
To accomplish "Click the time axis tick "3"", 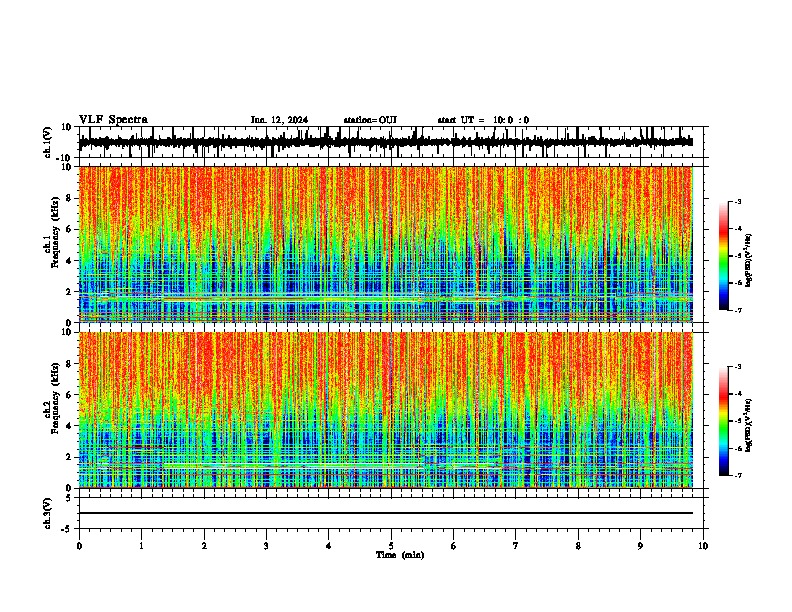I will (x=266, y=546).
